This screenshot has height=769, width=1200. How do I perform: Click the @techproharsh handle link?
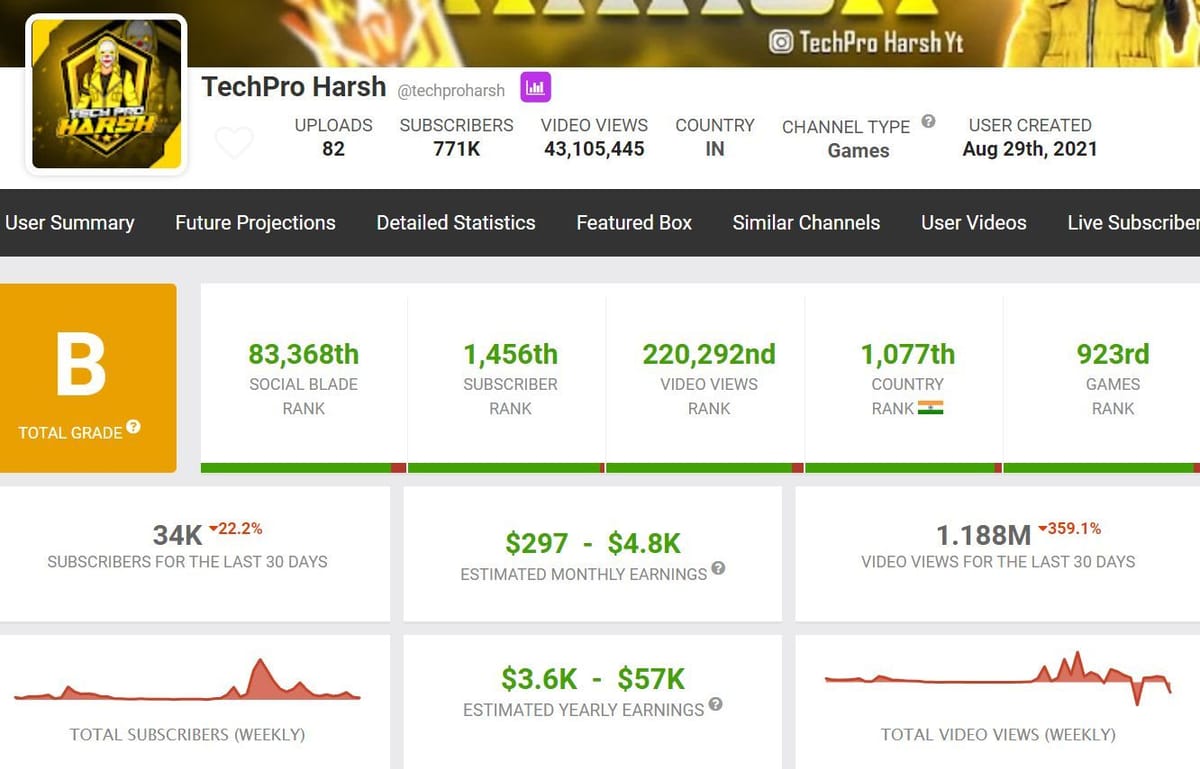(452, 90)
